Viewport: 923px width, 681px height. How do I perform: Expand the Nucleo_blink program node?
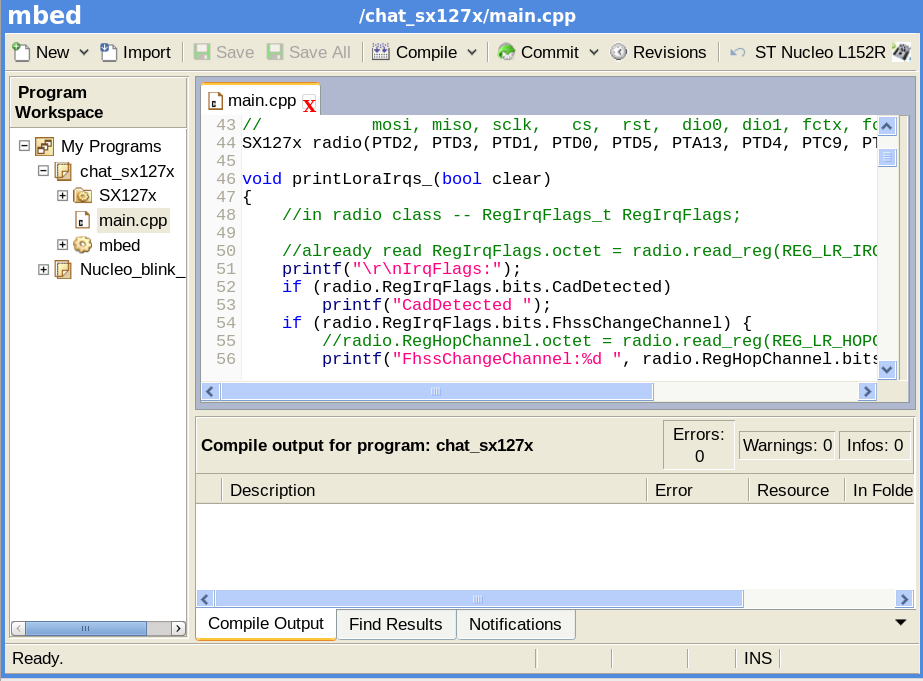(43, 269)
